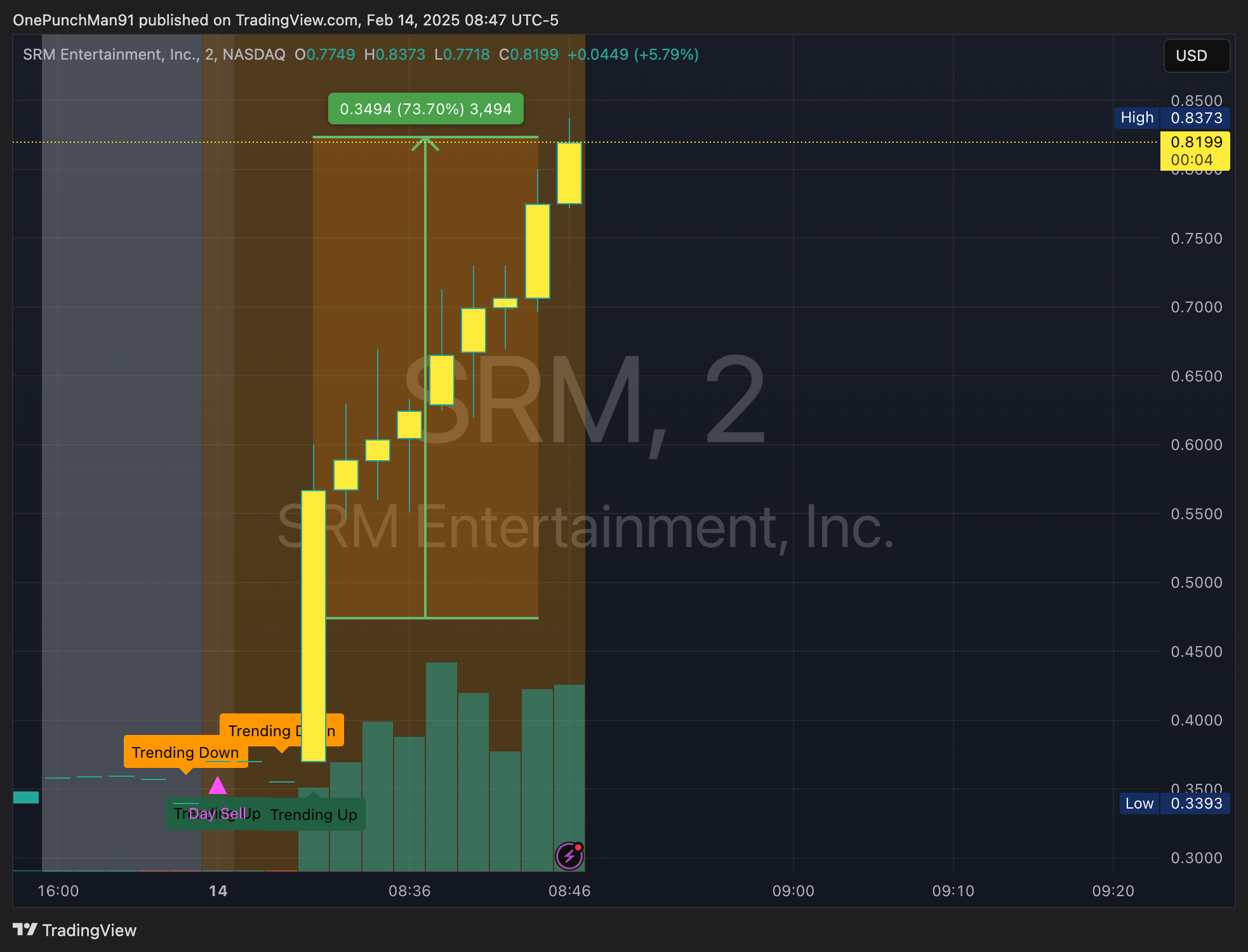
Task: Click the 0.7000 price scale label
Action: (x=1197, y=307)
